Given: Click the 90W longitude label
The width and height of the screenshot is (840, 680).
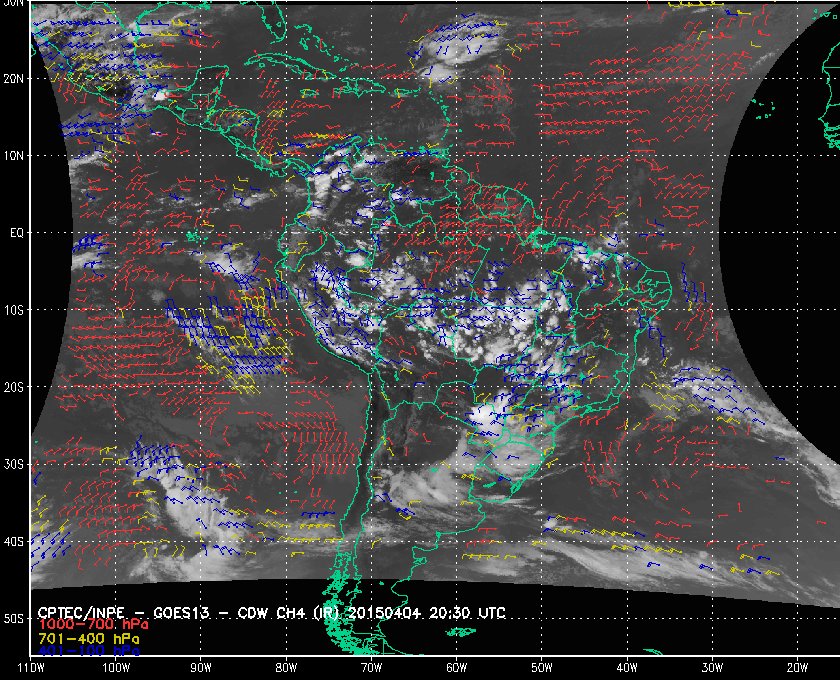Looking at the screenshot, I should tap(201, 668).
